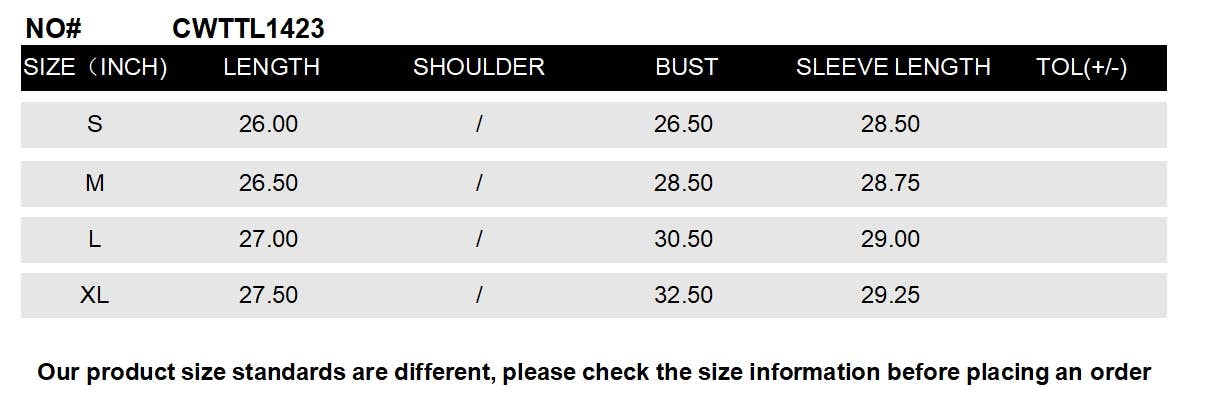Click the NO# label
Image resolution: width=1211 pixels, height=417 pixels.
point(53,29)
